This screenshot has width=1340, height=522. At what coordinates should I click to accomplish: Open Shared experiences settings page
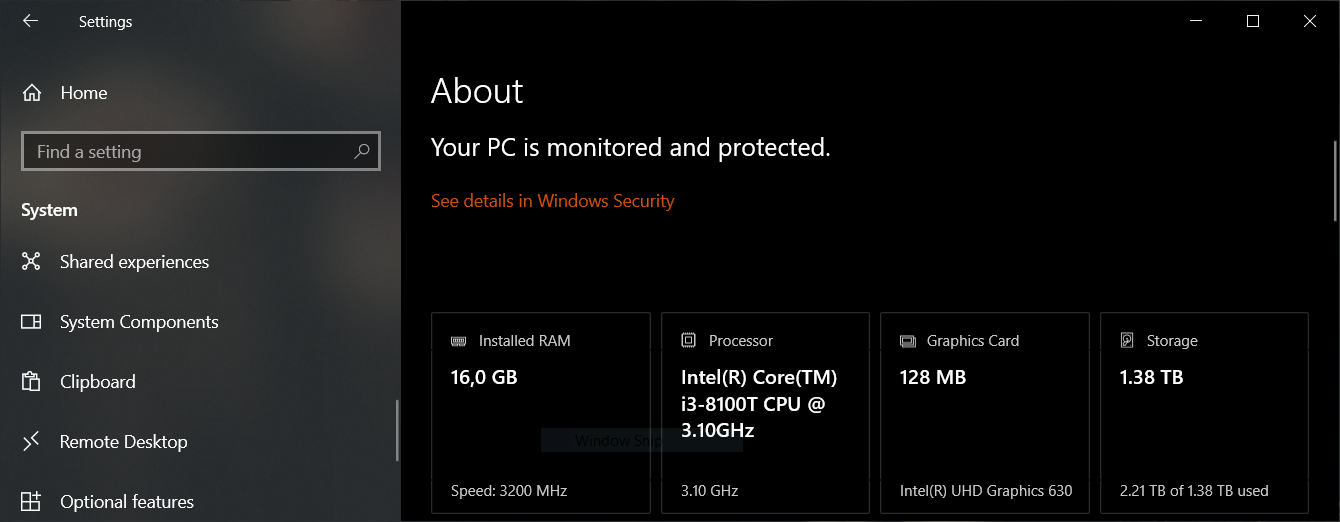click(x=134, y=262)
